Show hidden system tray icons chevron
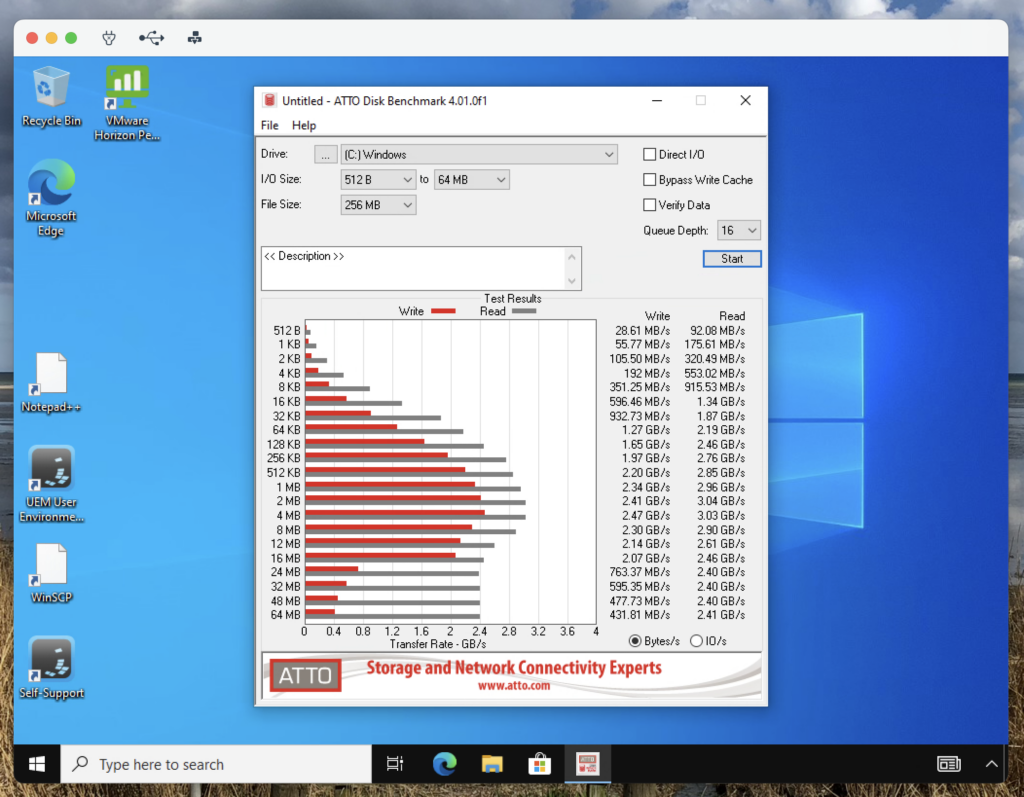This screenshot has height=797, width=1024. coord(991,764)
